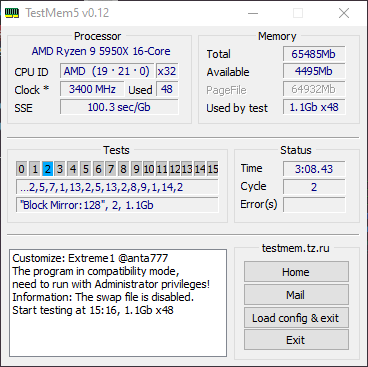
Task: Select test number 0 box
Action: click(x=22, y=169)
